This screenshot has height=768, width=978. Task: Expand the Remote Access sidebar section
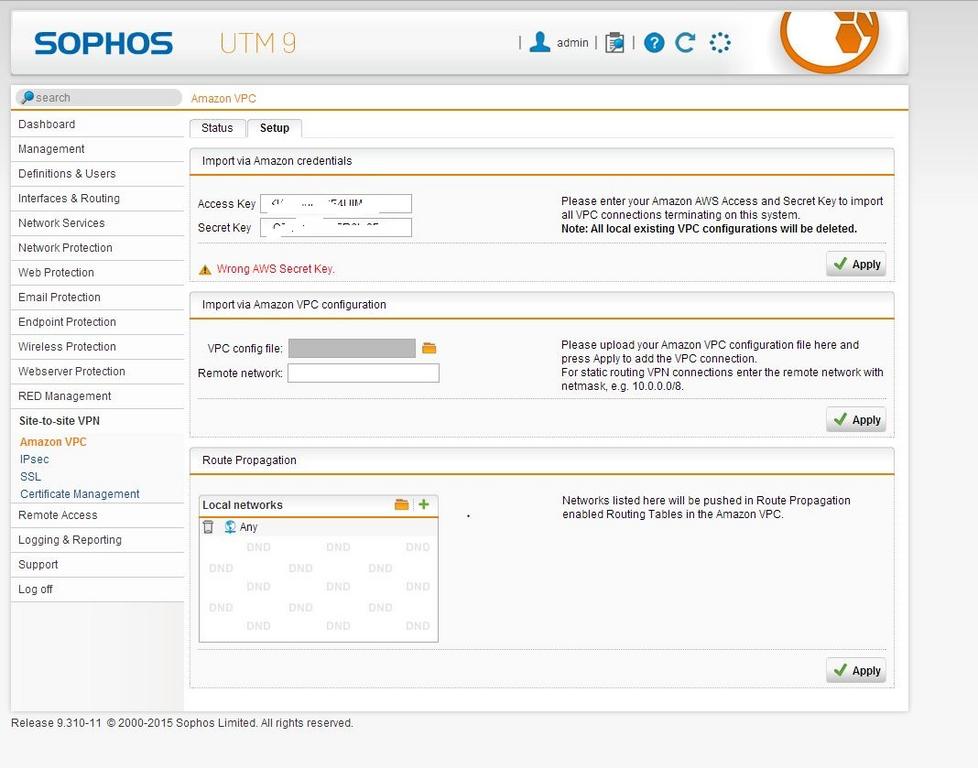(x=58, y=515)
